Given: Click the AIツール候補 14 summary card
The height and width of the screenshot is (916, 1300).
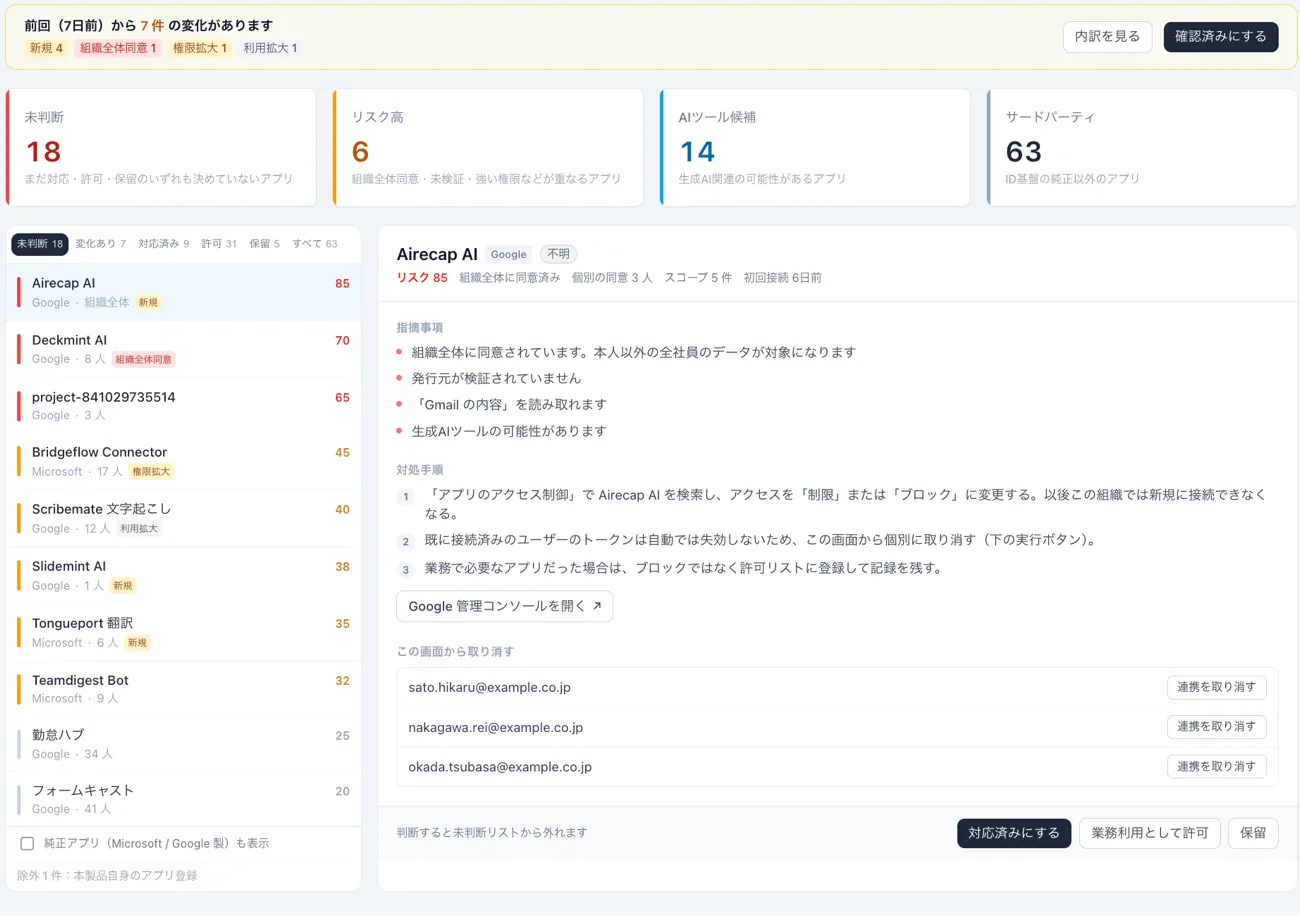Looking at the screenshot, I should coord(815,148).
